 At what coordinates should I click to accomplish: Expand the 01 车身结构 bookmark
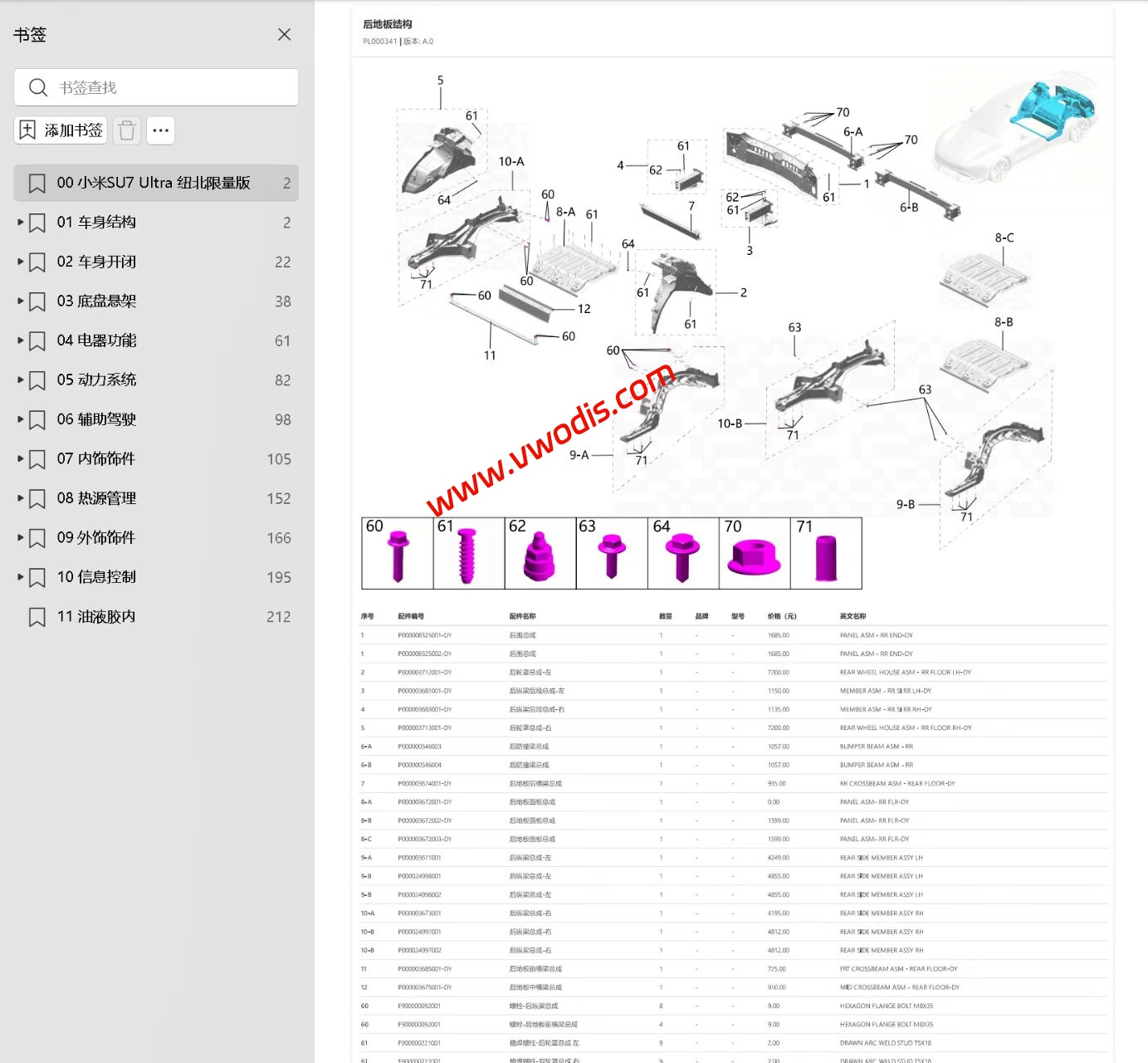(x=19, y=222)
